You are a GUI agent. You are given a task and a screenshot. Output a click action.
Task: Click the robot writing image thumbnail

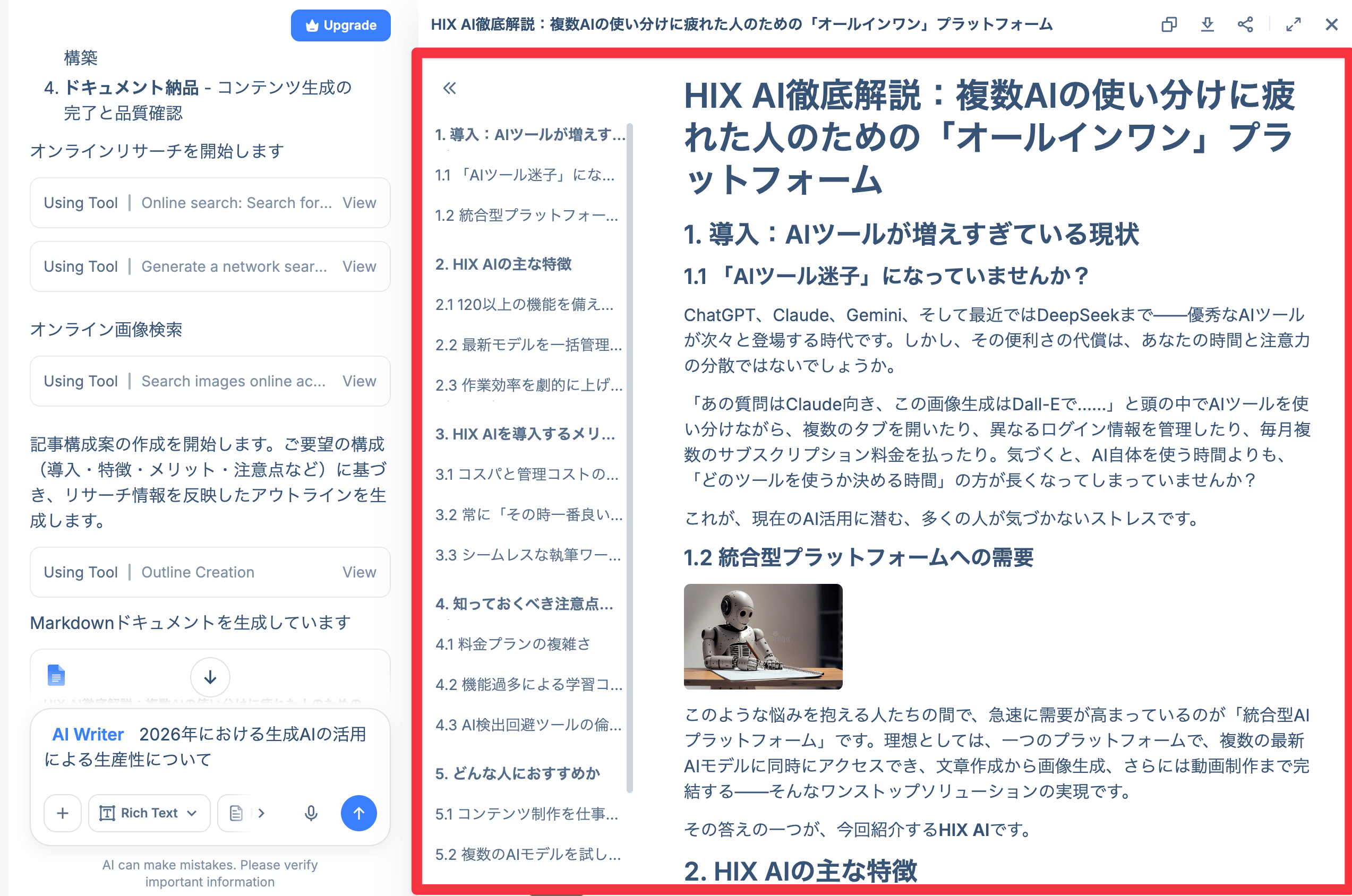763,636
